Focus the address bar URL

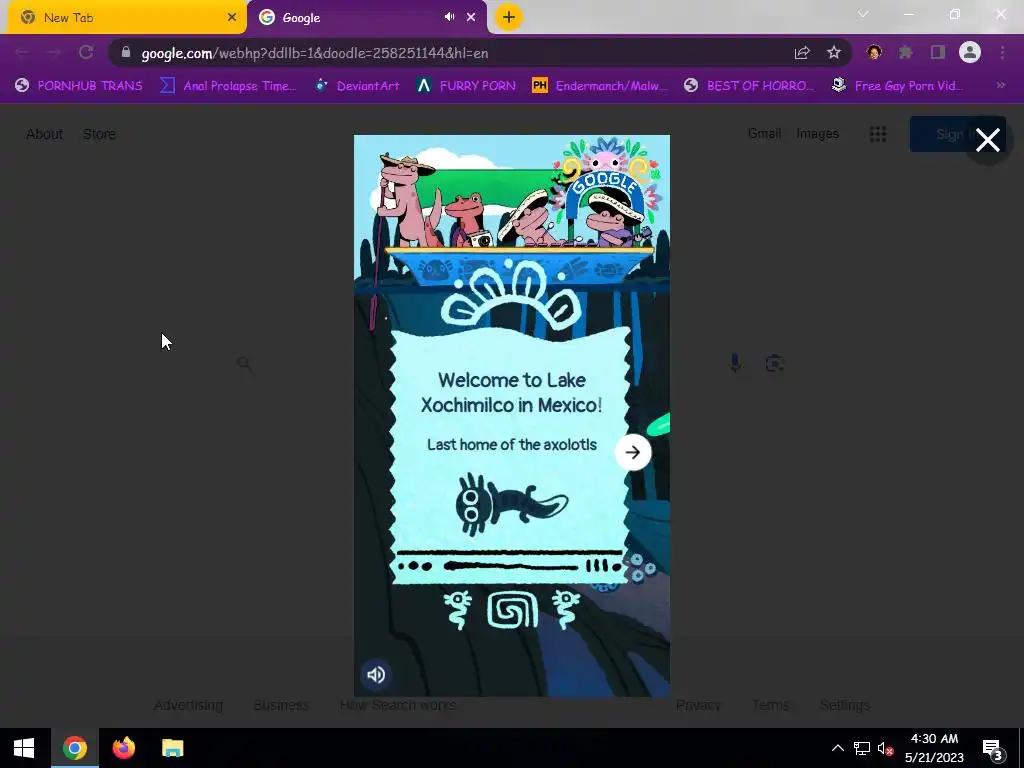click(x=315, y=53)
